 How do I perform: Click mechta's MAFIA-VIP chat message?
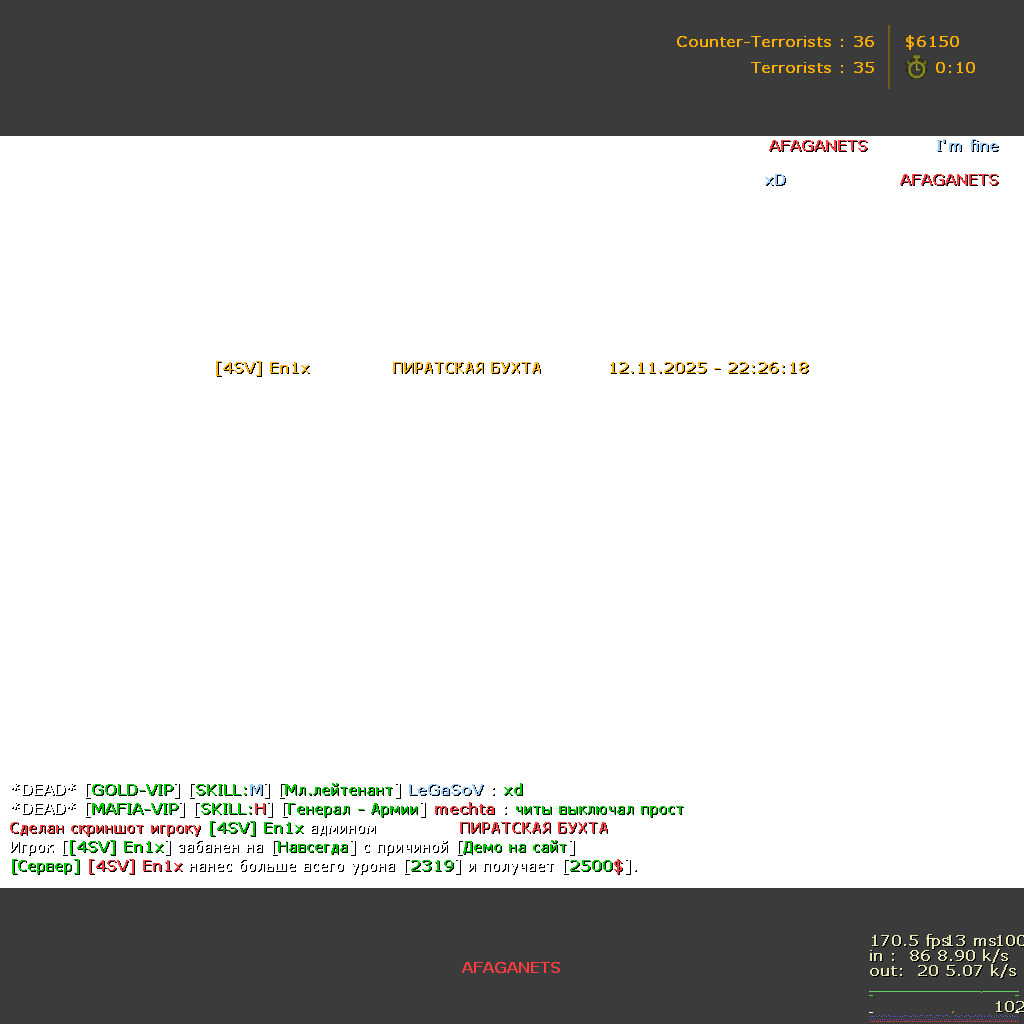[x=599, y=809]
